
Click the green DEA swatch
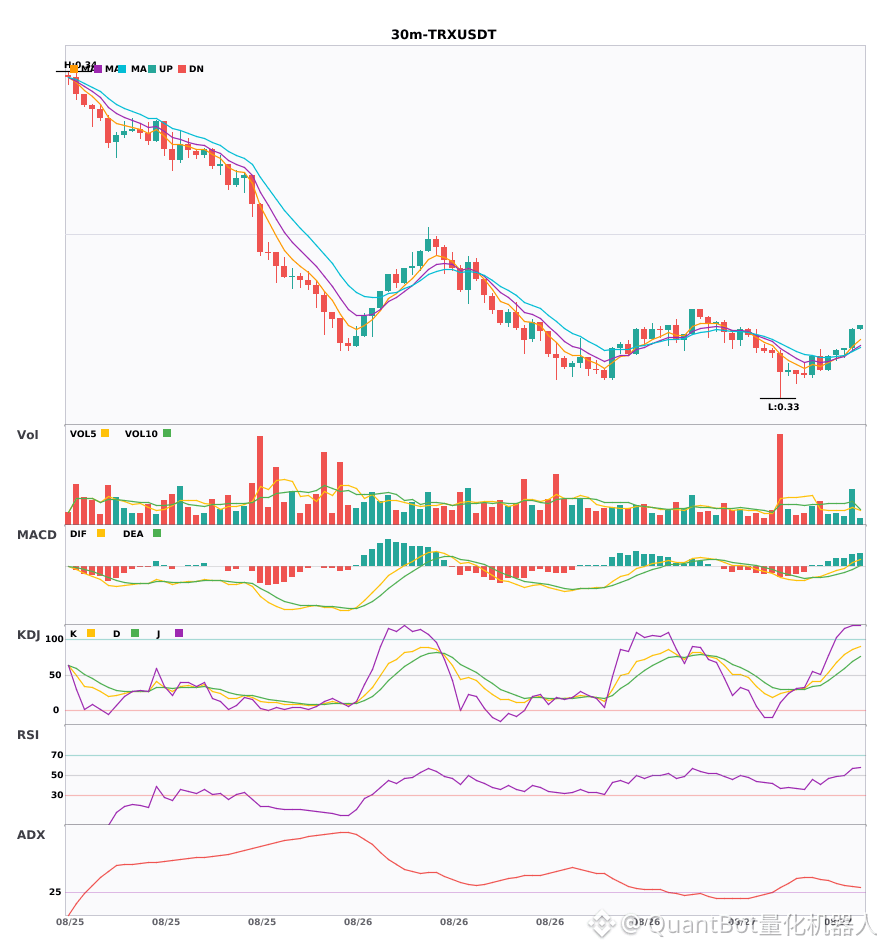click(x=157, y=533)
